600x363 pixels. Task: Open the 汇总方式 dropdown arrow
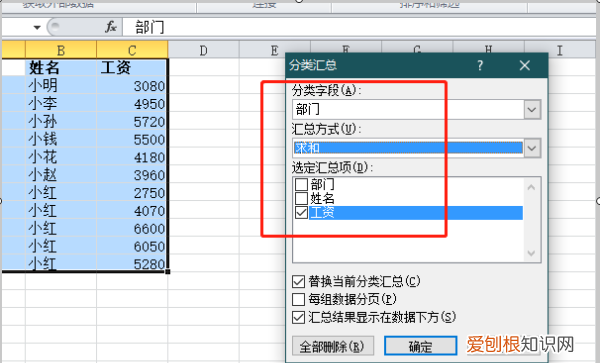coord(532,148)
